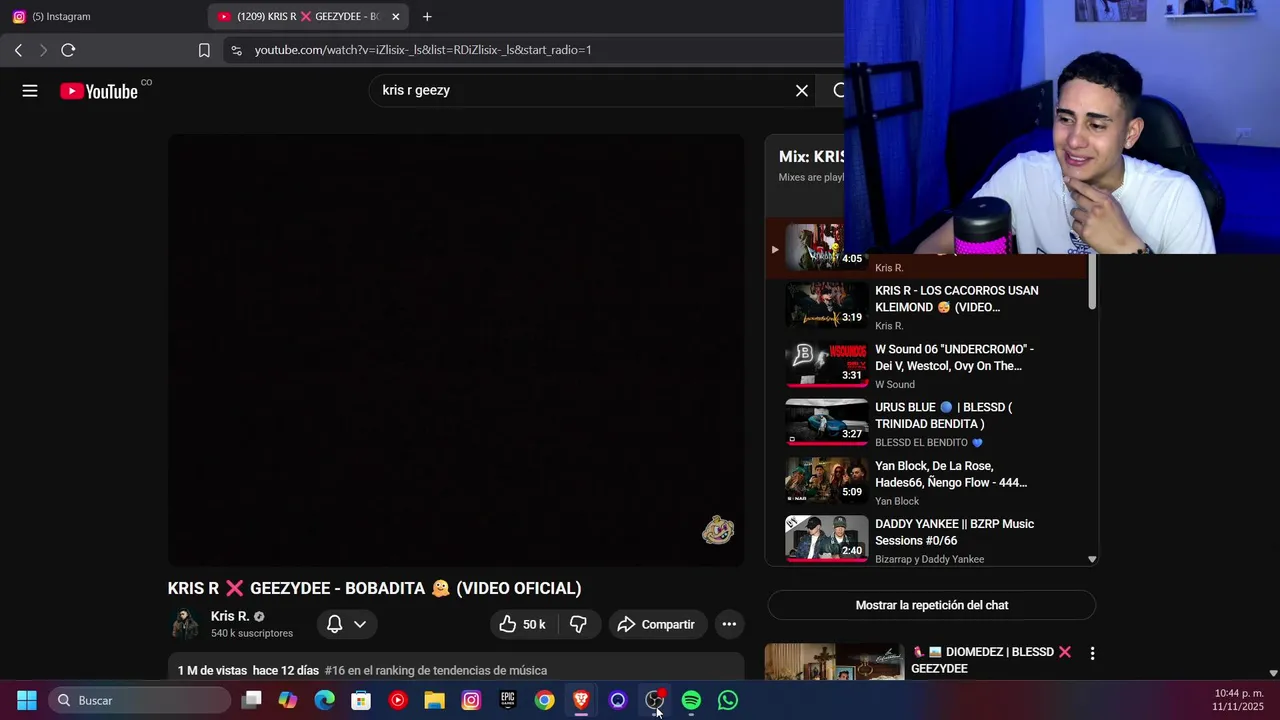Launch Copilot from the taskbar
Viewport: 1280px width, 720px height.
coord(288,700)
